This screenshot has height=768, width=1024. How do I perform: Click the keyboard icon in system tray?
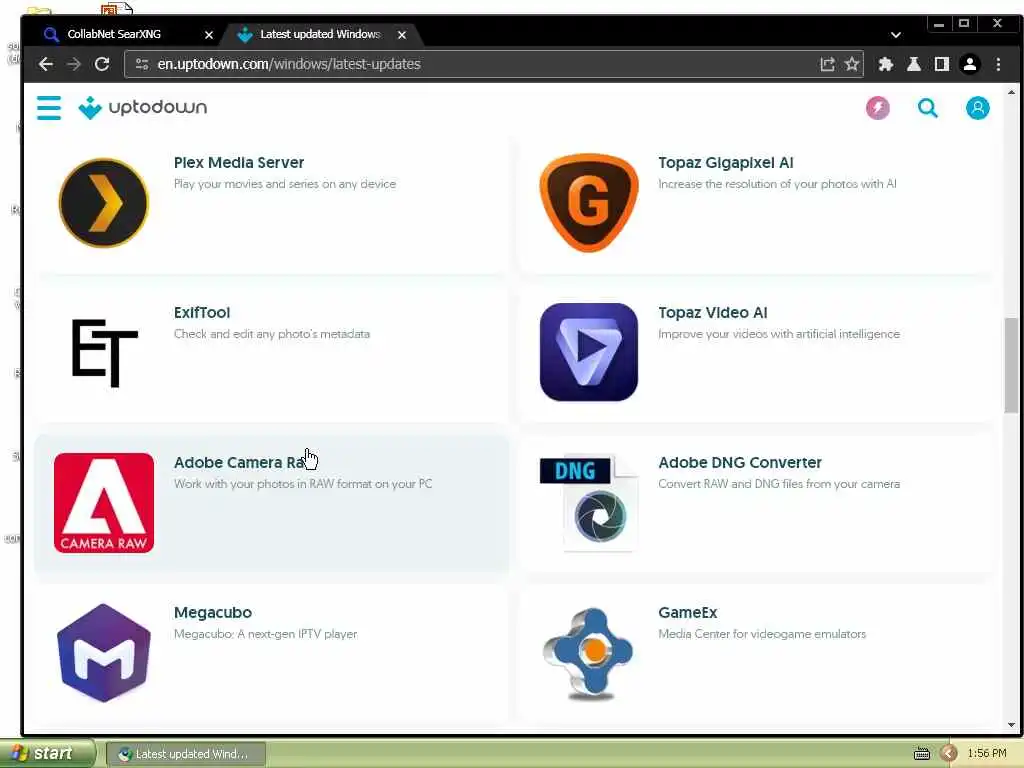coord(921,754)
